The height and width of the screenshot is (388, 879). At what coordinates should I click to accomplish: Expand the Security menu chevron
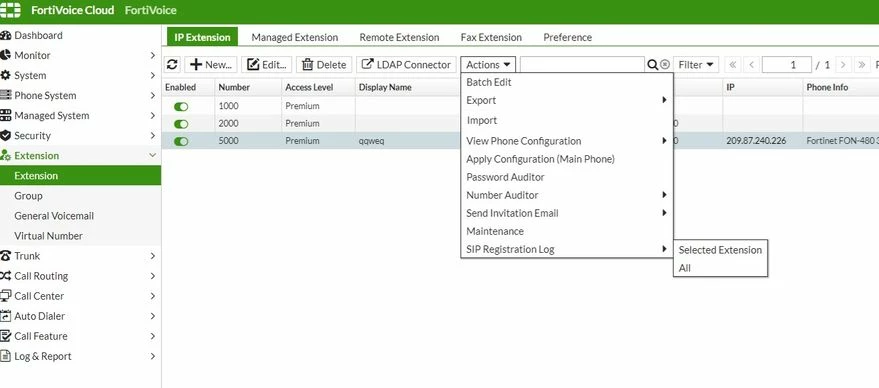(152, 136)
